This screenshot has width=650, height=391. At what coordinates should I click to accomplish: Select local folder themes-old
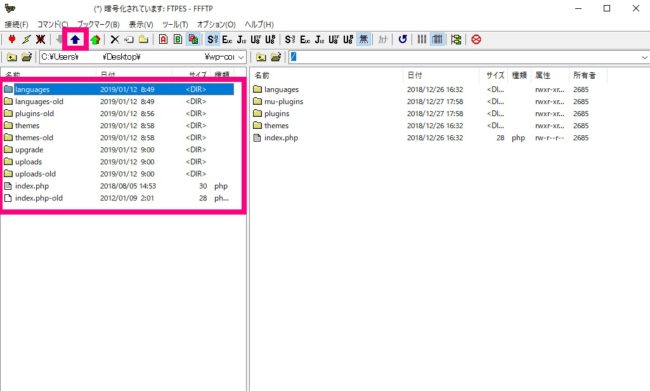click(x=34, y=138)
